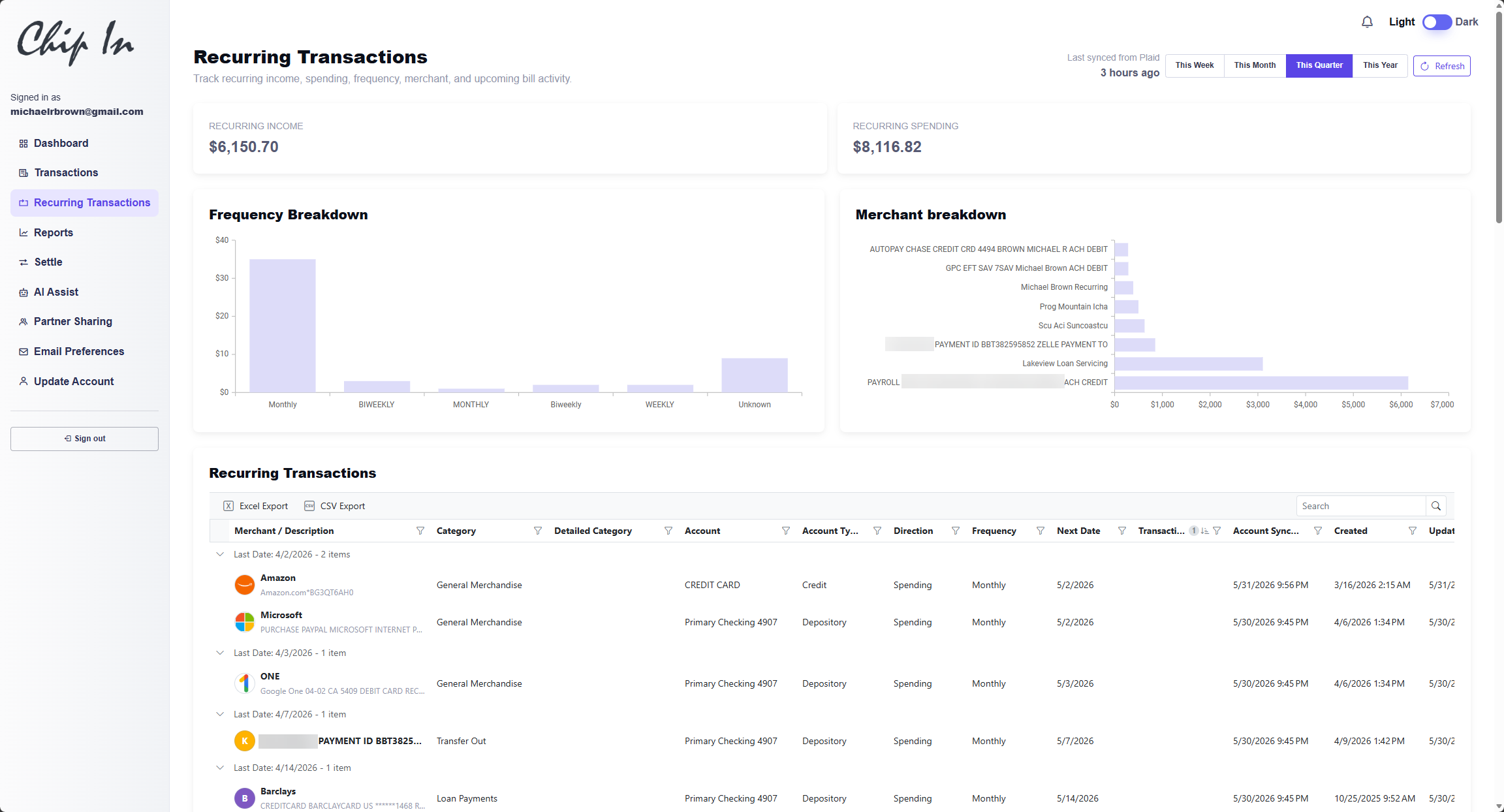This screenshot has width=1504, height=812.
Task: Click the page vertical scrollbar
Action: 1499,117
